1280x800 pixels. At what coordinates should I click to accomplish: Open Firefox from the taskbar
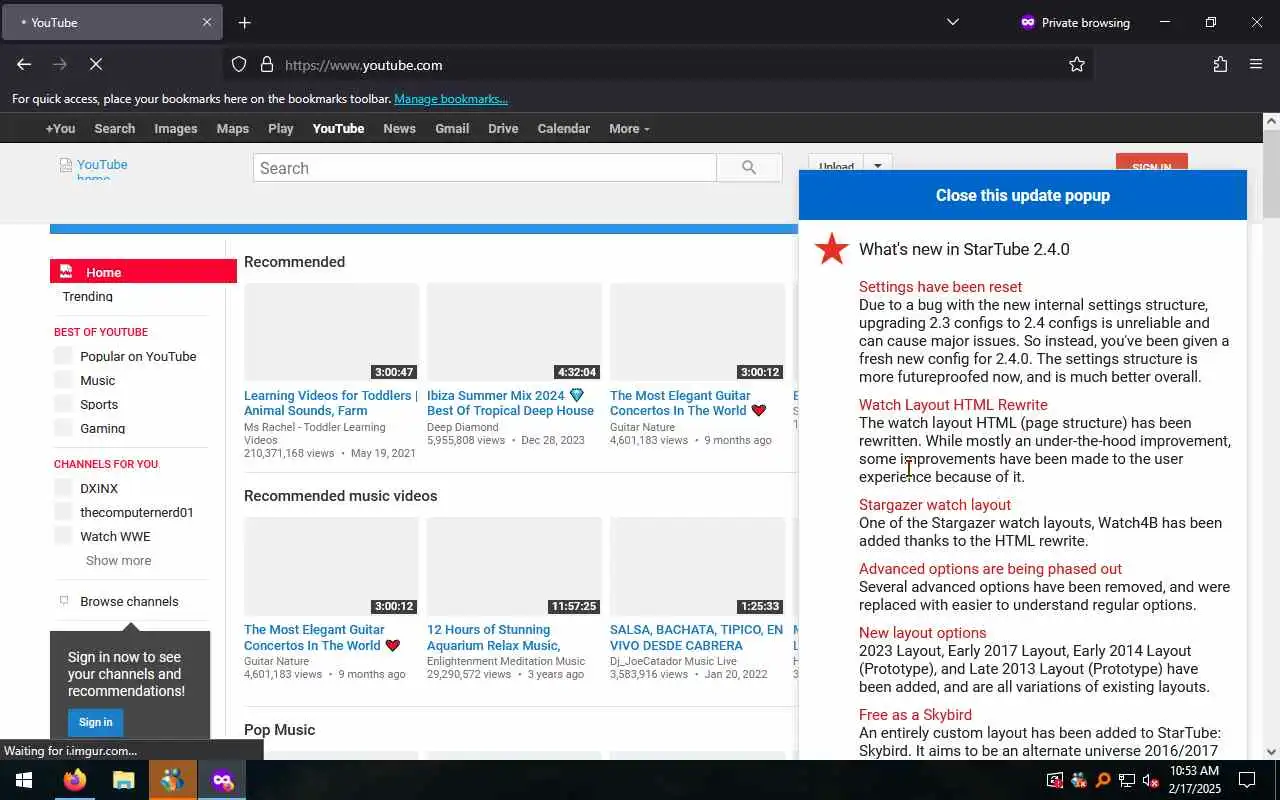pos(75,780)
